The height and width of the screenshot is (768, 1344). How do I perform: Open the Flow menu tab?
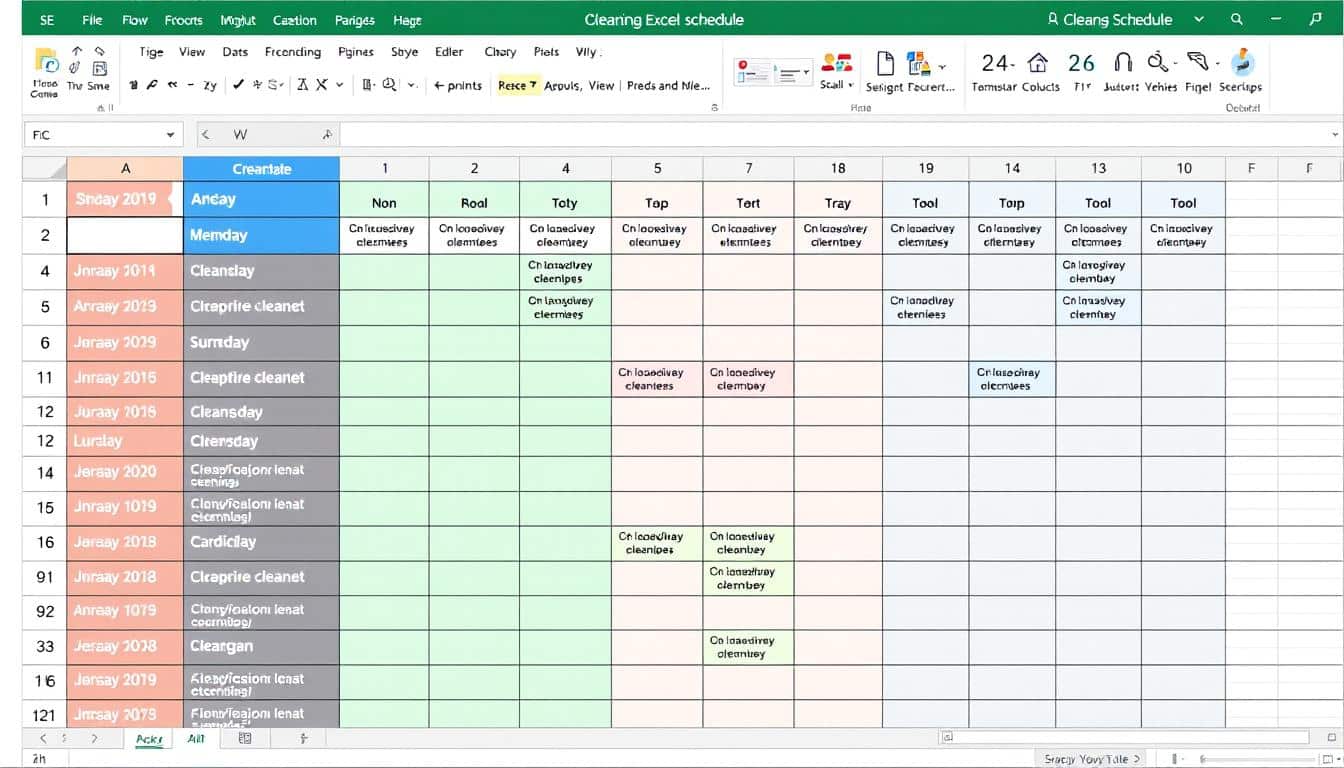[134, 20]
